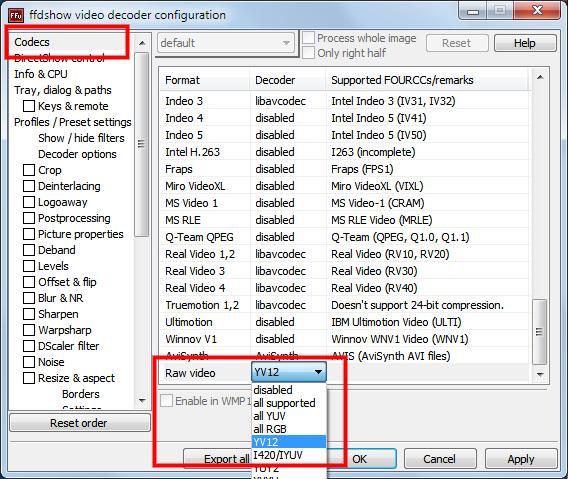Choose all RGB in Raw video list
This screenshot has height=479, width=568.
coord(289,429)
